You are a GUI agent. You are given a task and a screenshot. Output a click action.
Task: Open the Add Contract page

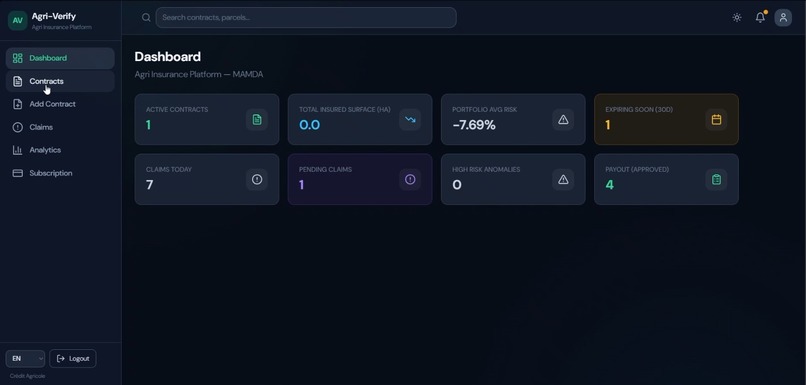coord(60,104)
